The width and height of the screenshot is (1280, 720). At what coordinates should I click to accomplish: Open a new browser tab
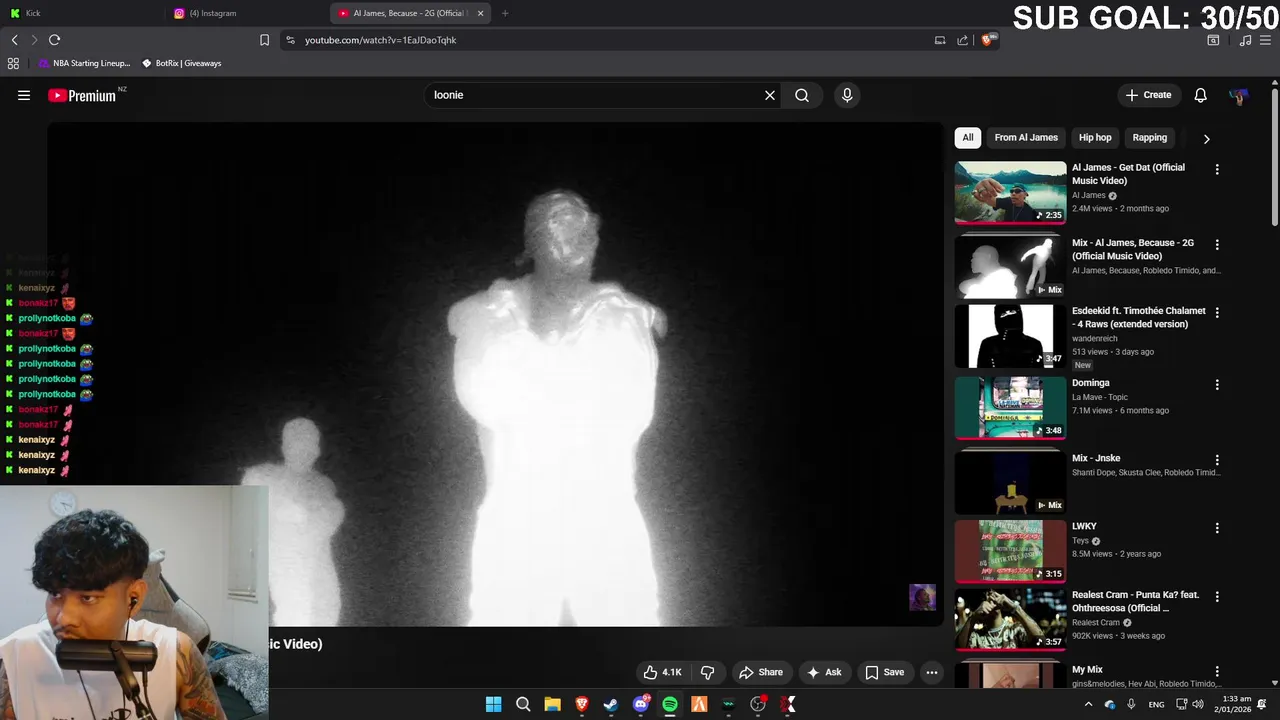pyautogui.click(x=505, y=13)
